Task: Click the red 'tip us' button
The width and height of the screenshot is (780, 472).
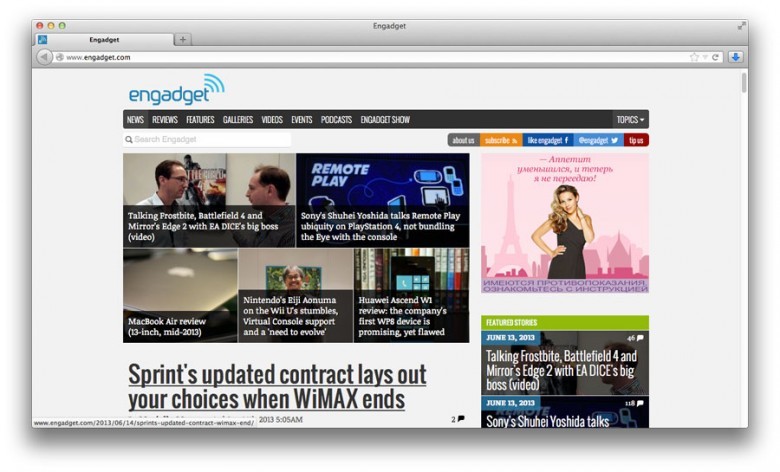Action: coord(636,140)
